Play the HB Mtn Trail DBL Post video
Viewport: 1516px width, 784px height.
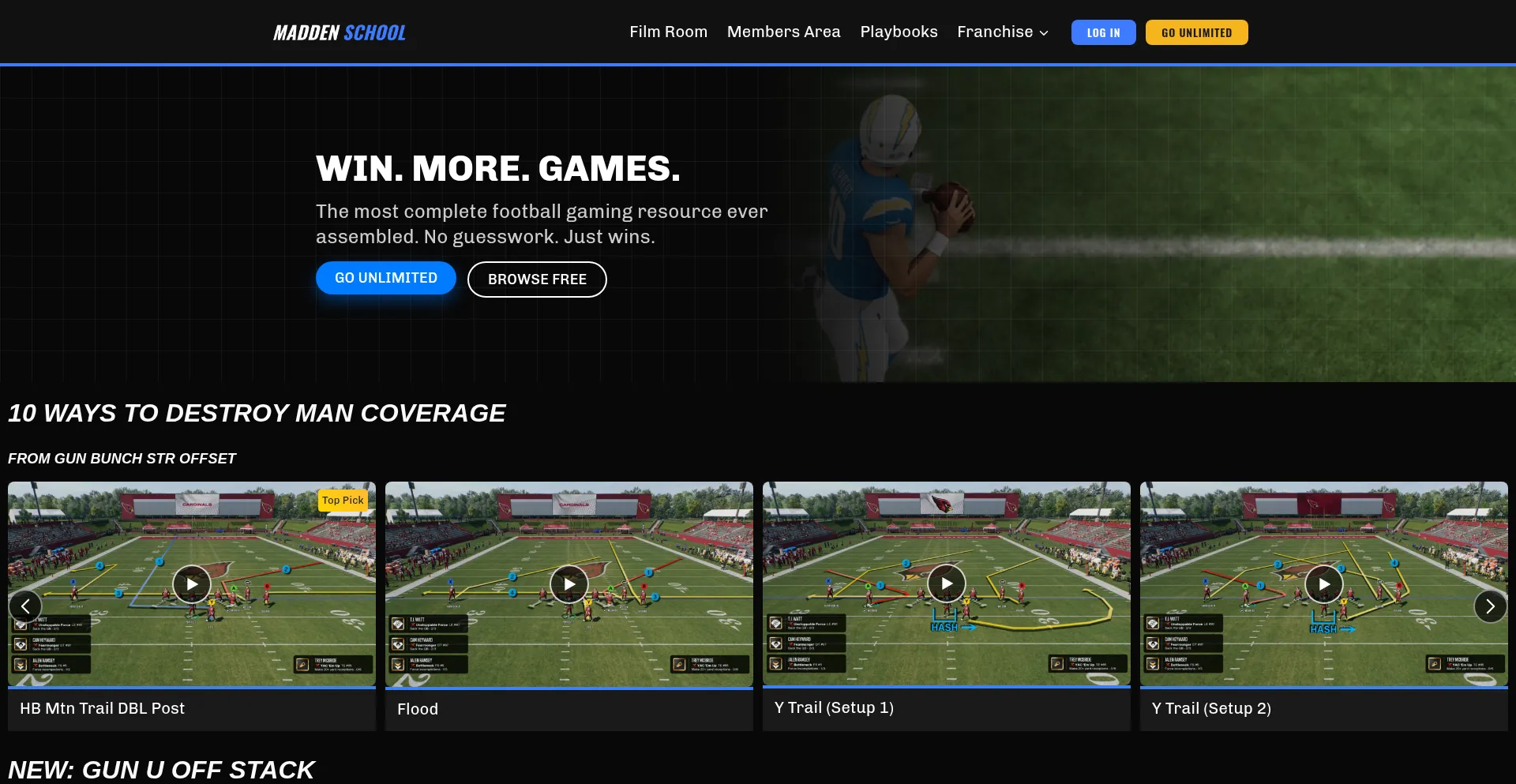(x=192, y=584)
